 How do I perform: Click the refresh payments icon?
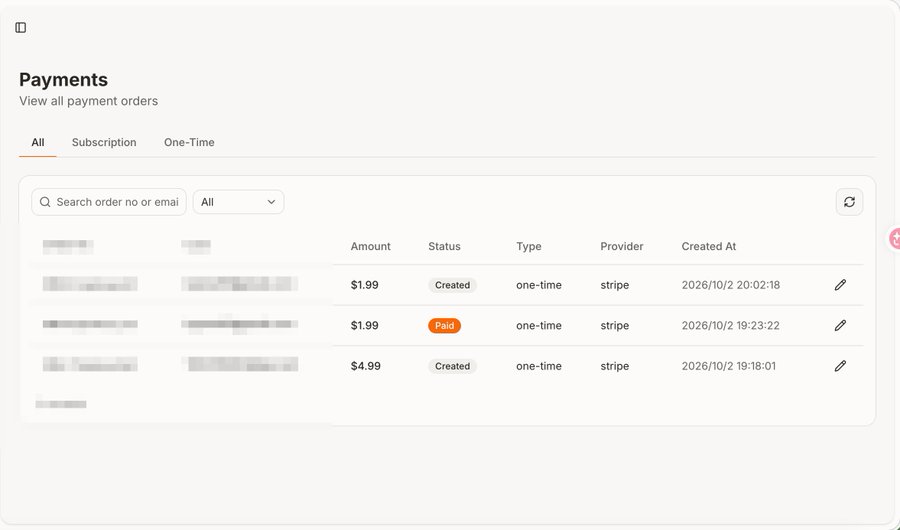(x=849, y=202)
